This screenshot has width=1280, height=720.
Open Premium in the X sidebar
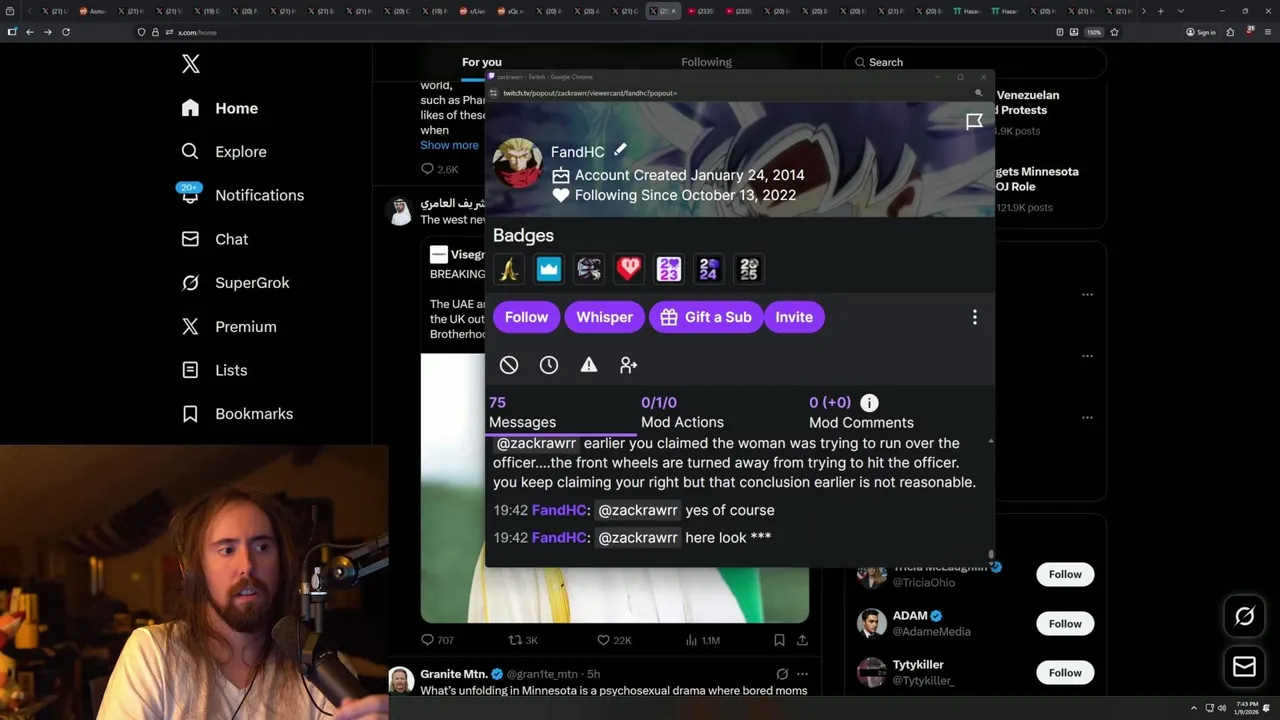pos(228,326)
